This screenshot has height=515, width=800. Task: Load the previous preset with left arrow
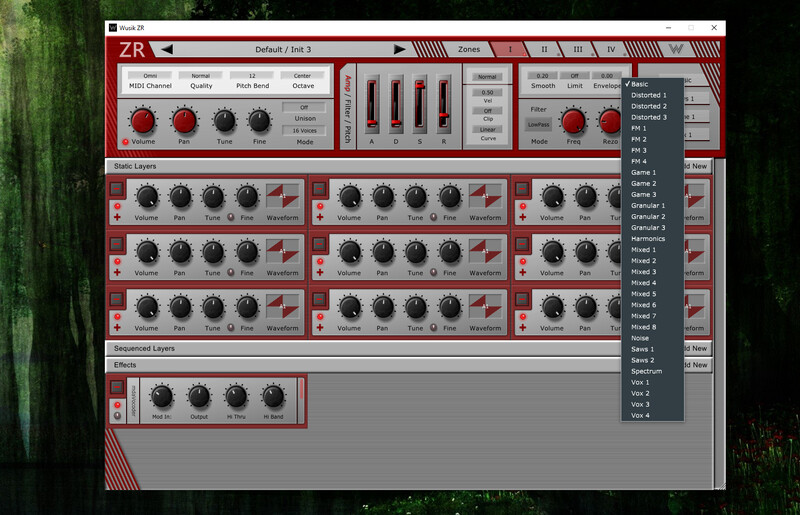(167, 50)
